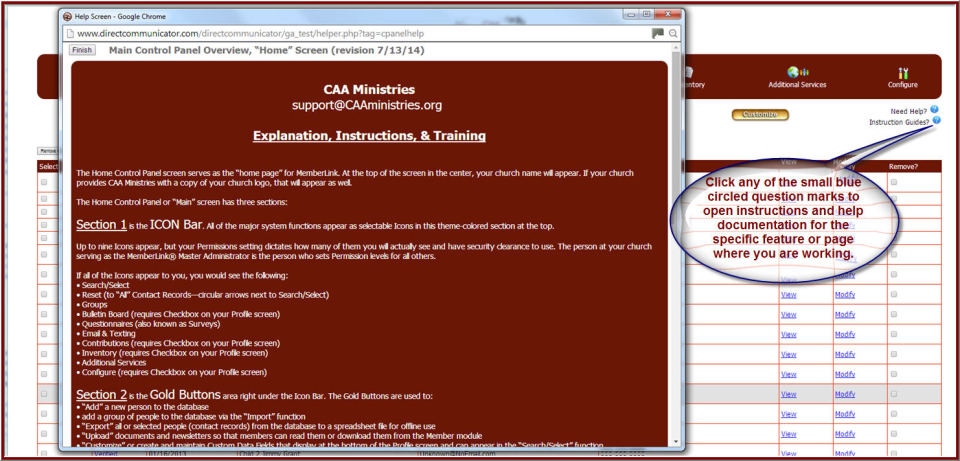
Task: Click the Need Help? blue question mark
Action: 934,110
